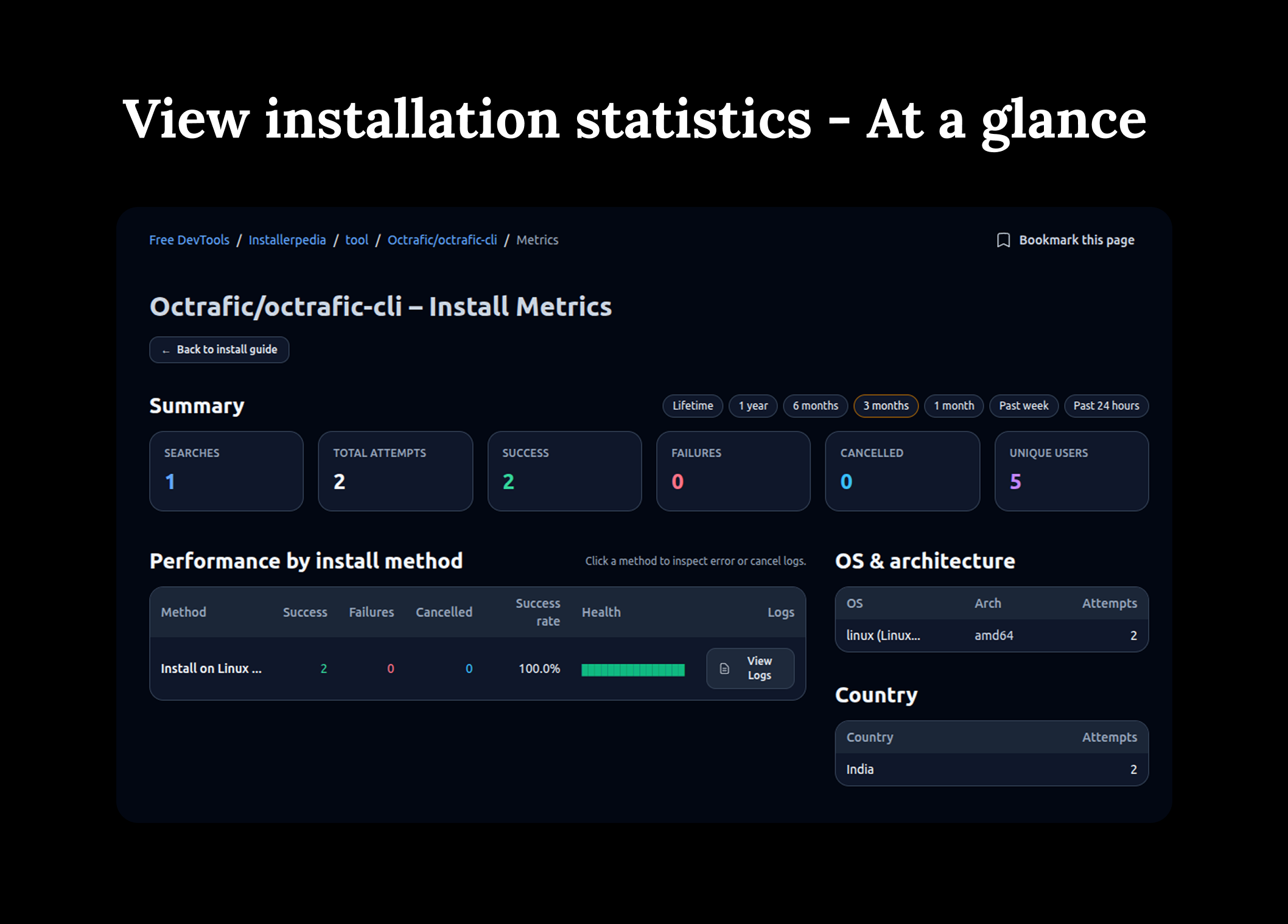Click the Unique Users summary card
This screenshot has width=1288, height=924.
pos(1072,471)
